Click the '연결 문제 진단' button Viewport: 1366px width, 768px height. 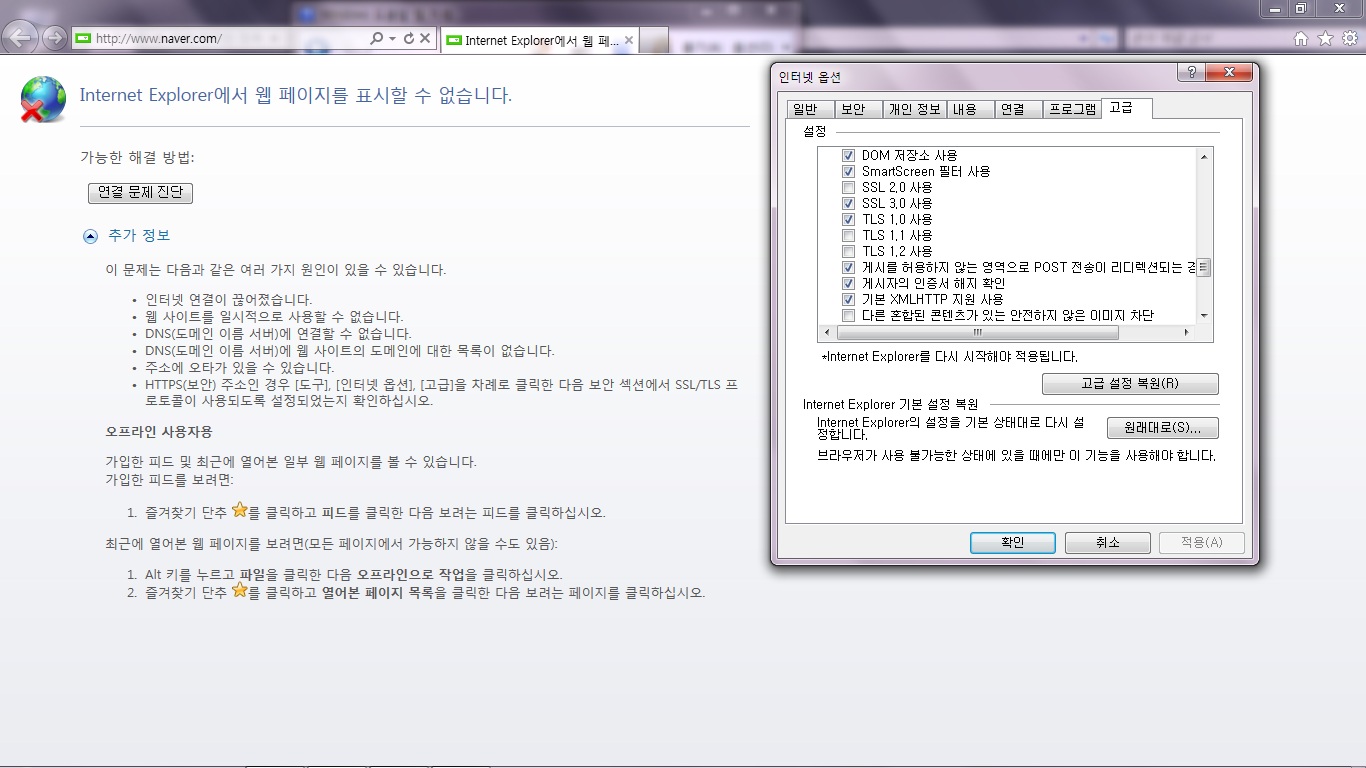tap(140, 192)
